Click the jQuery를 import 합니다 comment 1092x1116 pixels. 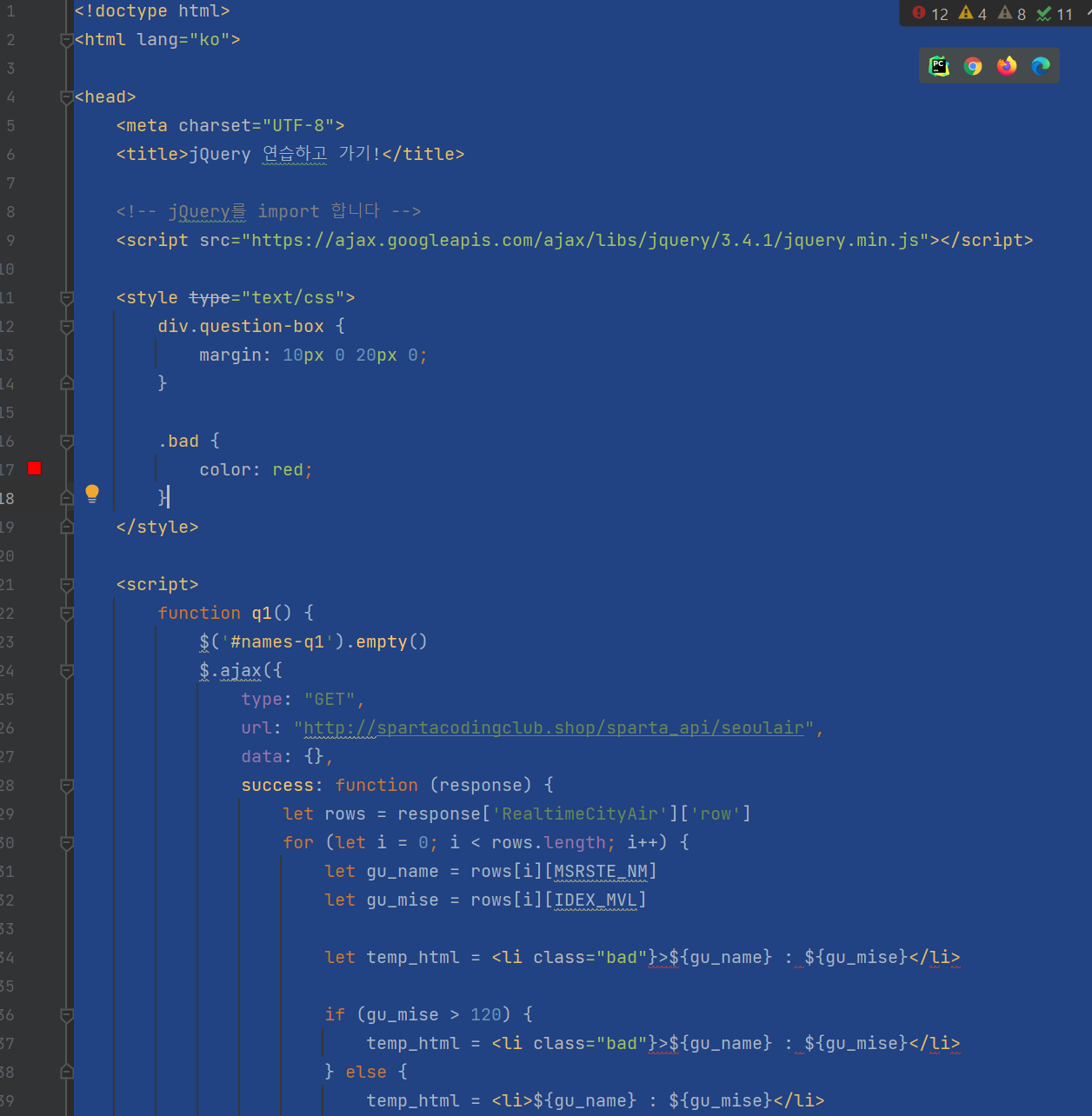[269, 212]
